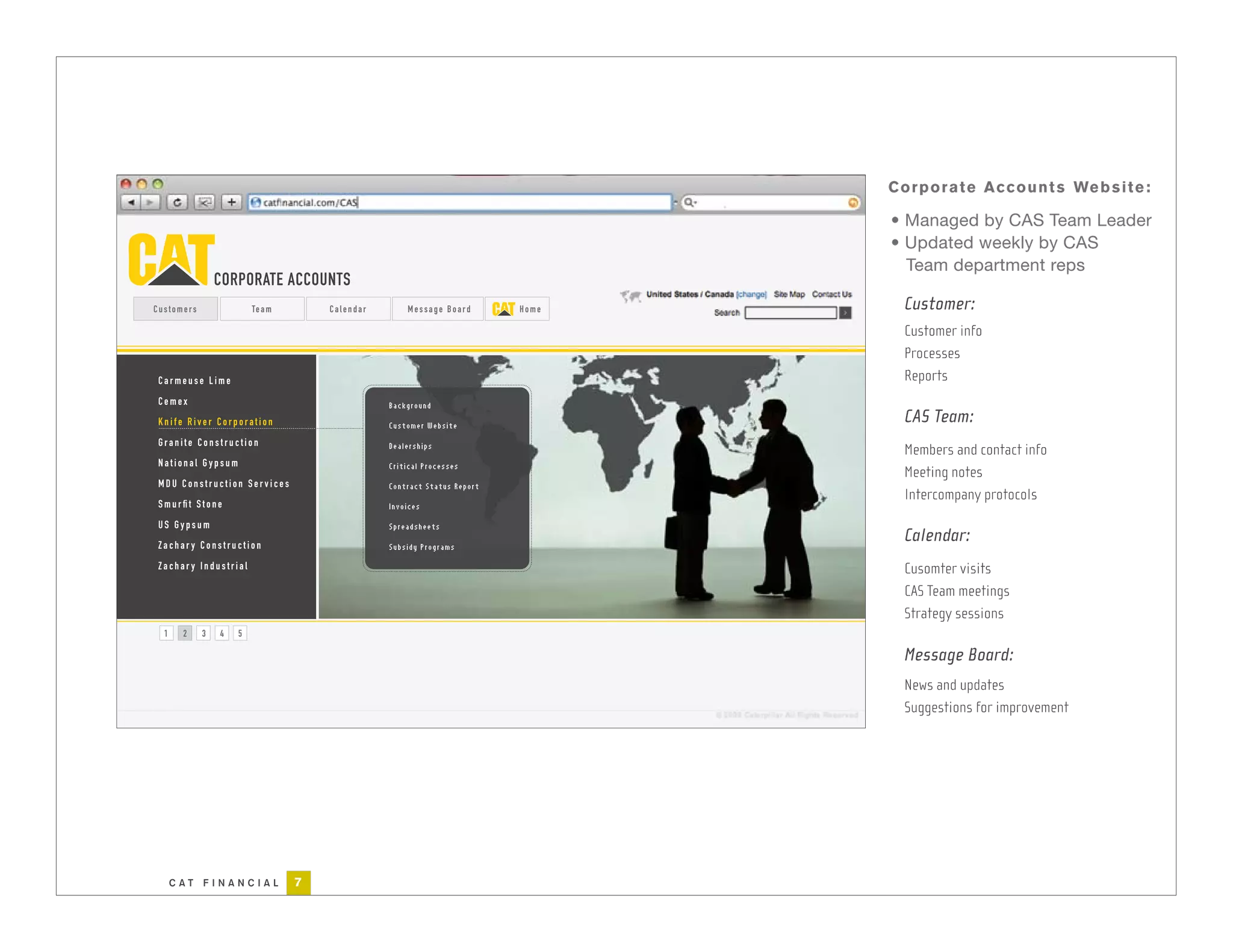Click the search magnifier dropdown in browser
The height and width of the screenshot is (952, 1233).
pos(690,203)
